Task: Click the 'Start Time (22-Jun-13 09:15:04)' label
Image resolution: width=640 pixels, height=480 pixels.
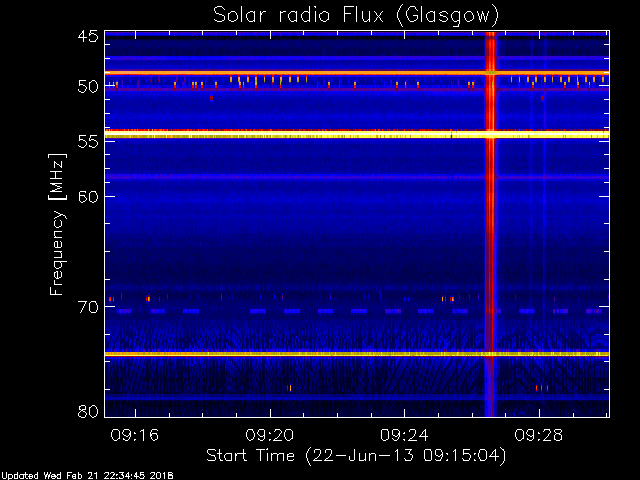Action: pos(356,456)
